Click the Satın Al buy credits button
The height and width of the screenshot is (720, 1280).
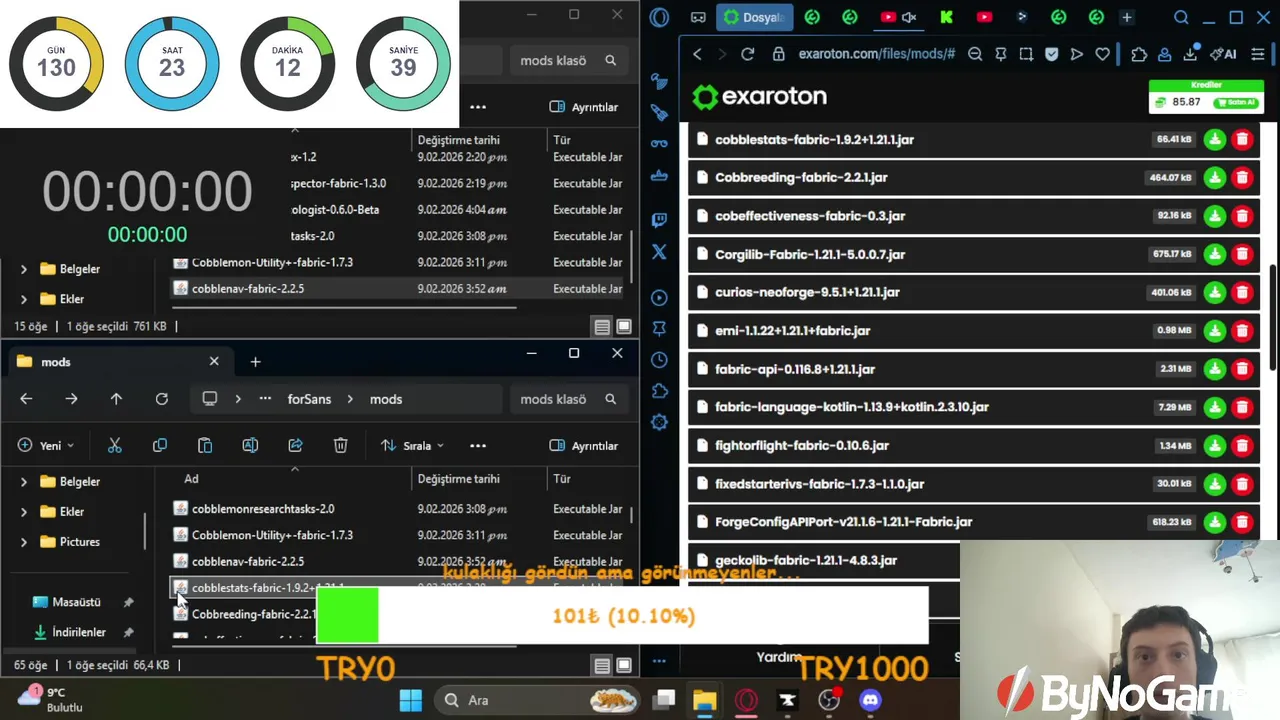(1235, 102)
